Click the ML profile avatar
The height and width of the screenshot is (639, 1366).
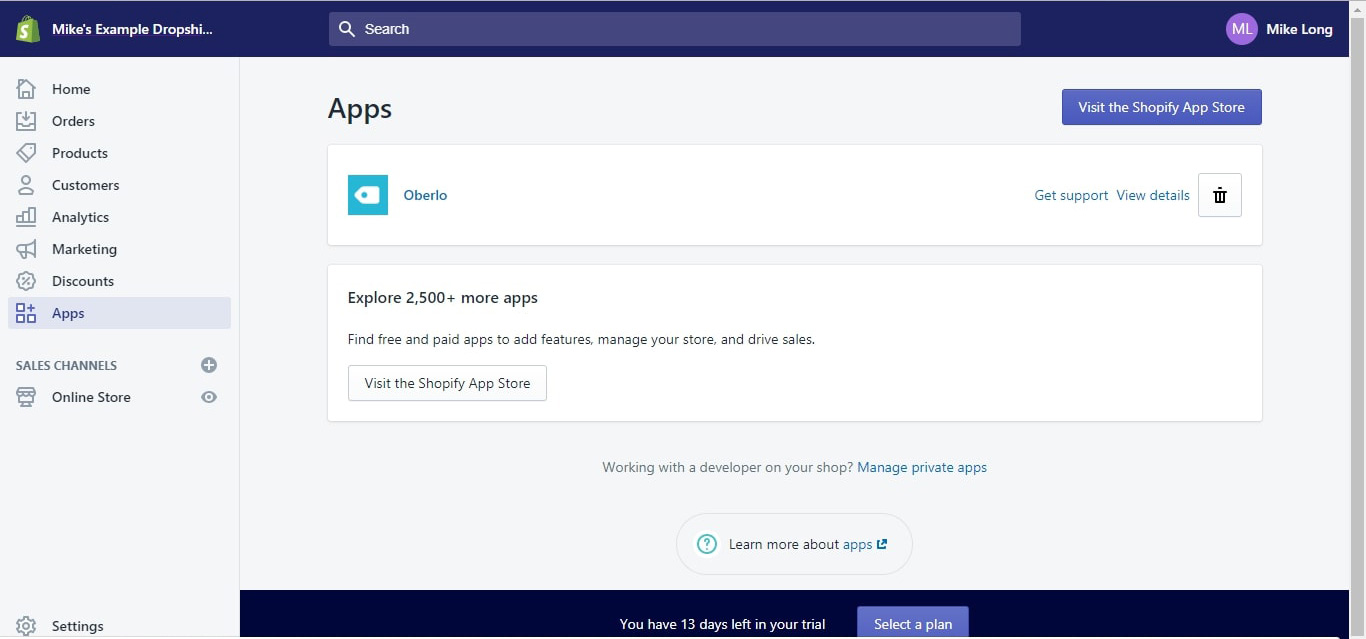pyautogui.click(x=1241, y=29)
